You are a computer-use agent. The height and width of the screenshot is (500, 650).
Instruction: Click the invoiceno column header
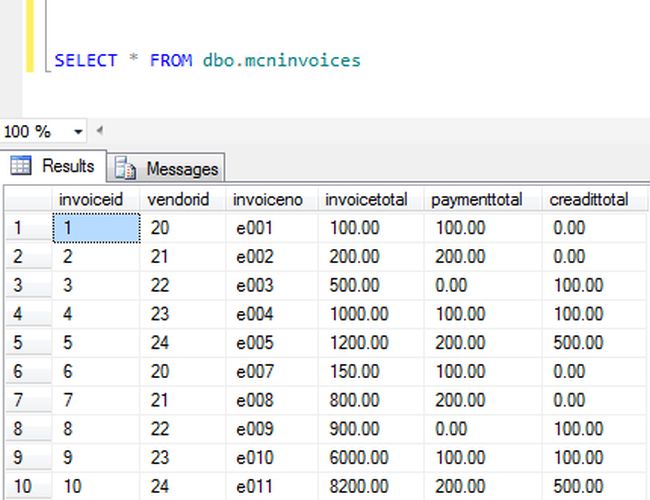[267, 199]
